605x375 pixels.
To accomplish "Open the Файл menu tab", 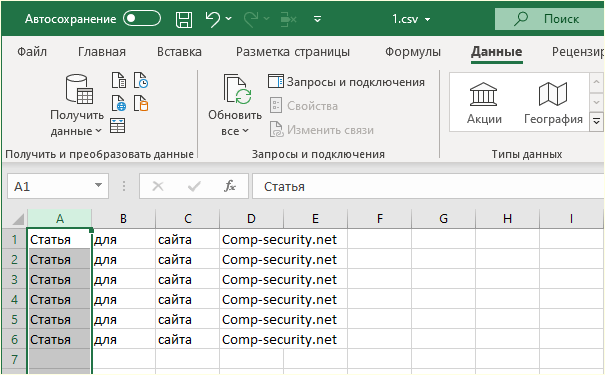I will click(x=32, y=52).
